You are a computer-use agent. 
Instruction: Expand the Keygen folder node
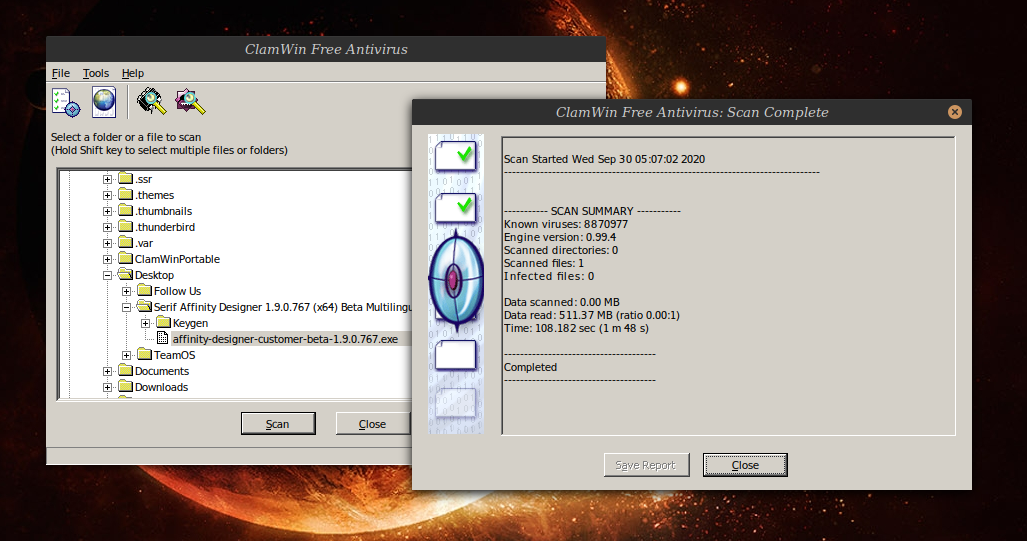click(x=145, y=323)
